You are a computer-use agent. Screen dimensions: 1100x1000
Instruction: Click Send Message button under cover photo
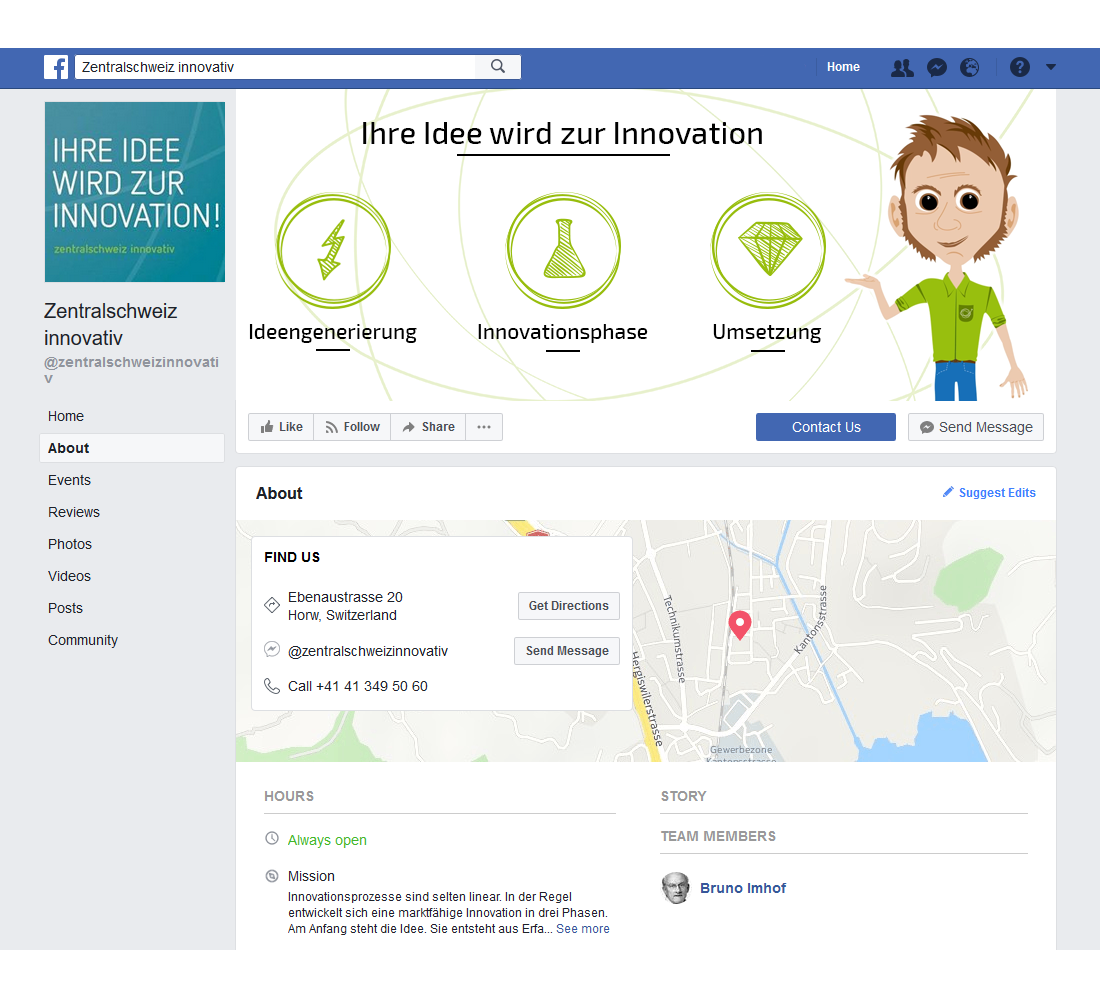pos(976,427)
